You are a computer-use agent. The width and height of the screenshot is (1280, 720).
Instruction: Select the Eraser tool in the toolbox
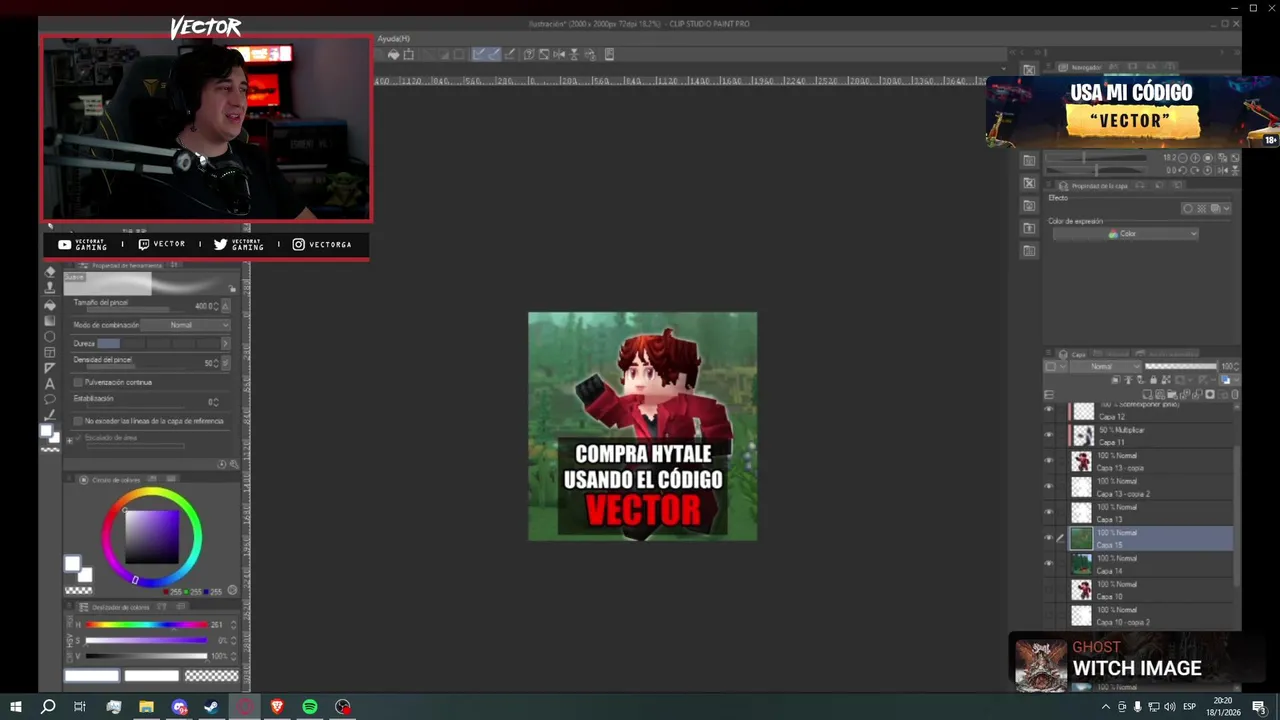coord(50,272)
